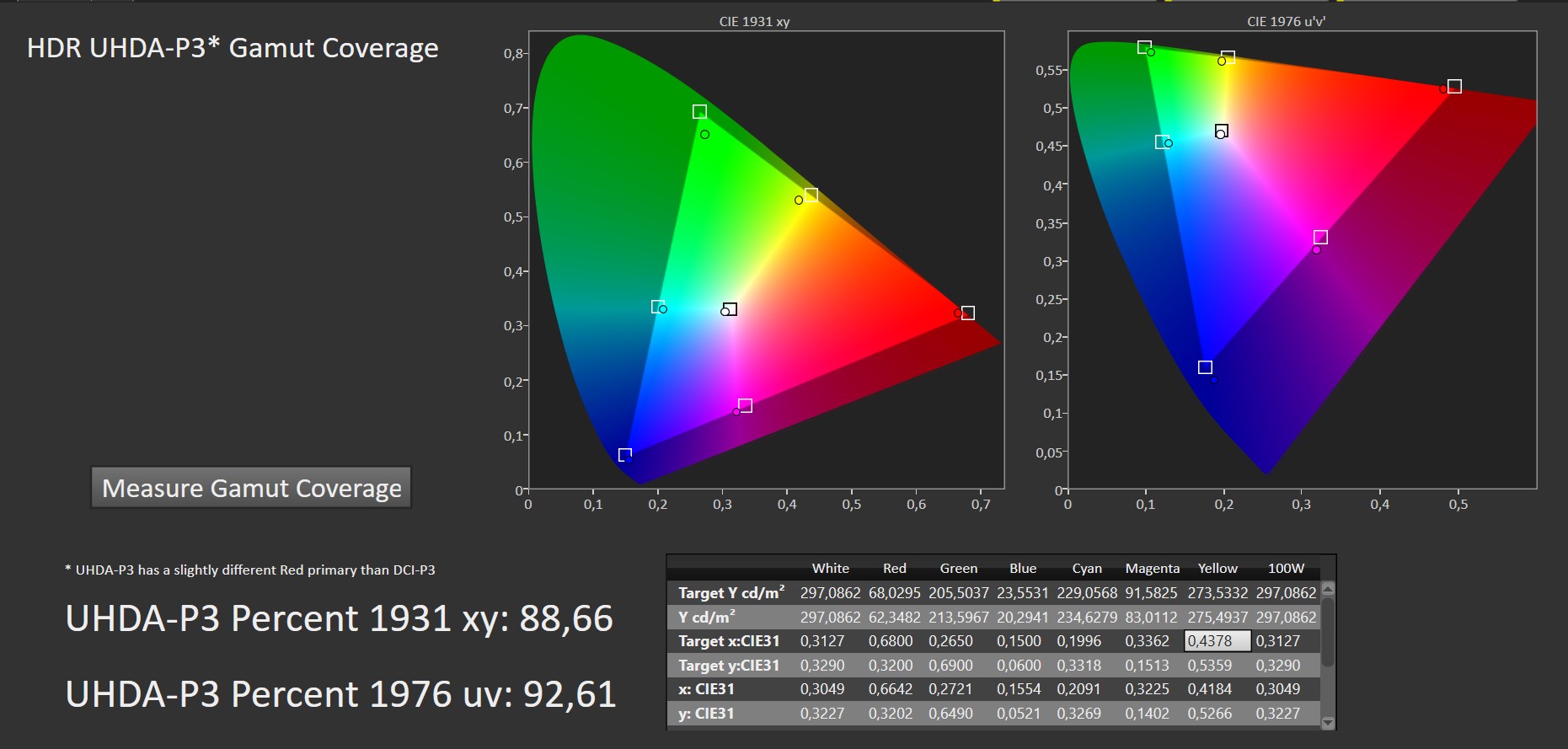Select the red target square in CIE 1976 chart
Image resolution: width=1568 pixels, height=749 pixels.
point(1454,87)
